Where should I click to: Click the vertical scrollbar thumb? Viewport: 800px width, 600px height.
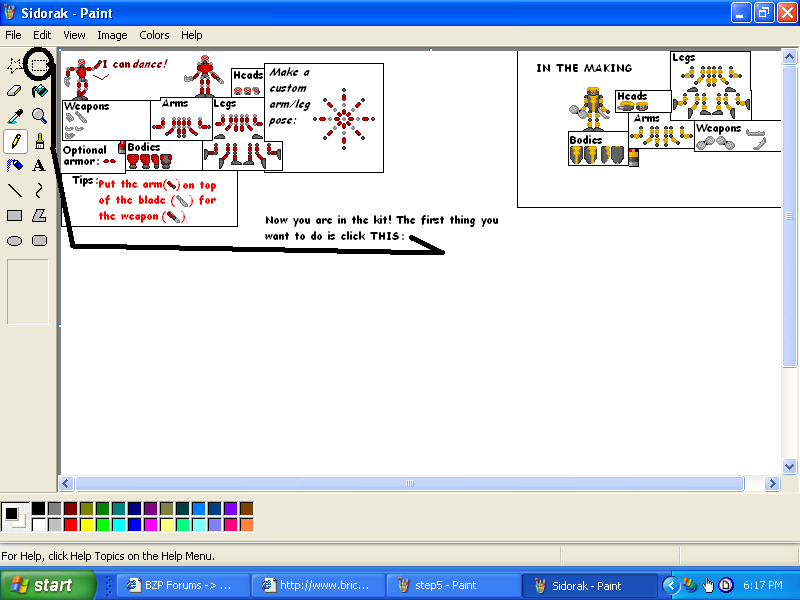(789, 215)
